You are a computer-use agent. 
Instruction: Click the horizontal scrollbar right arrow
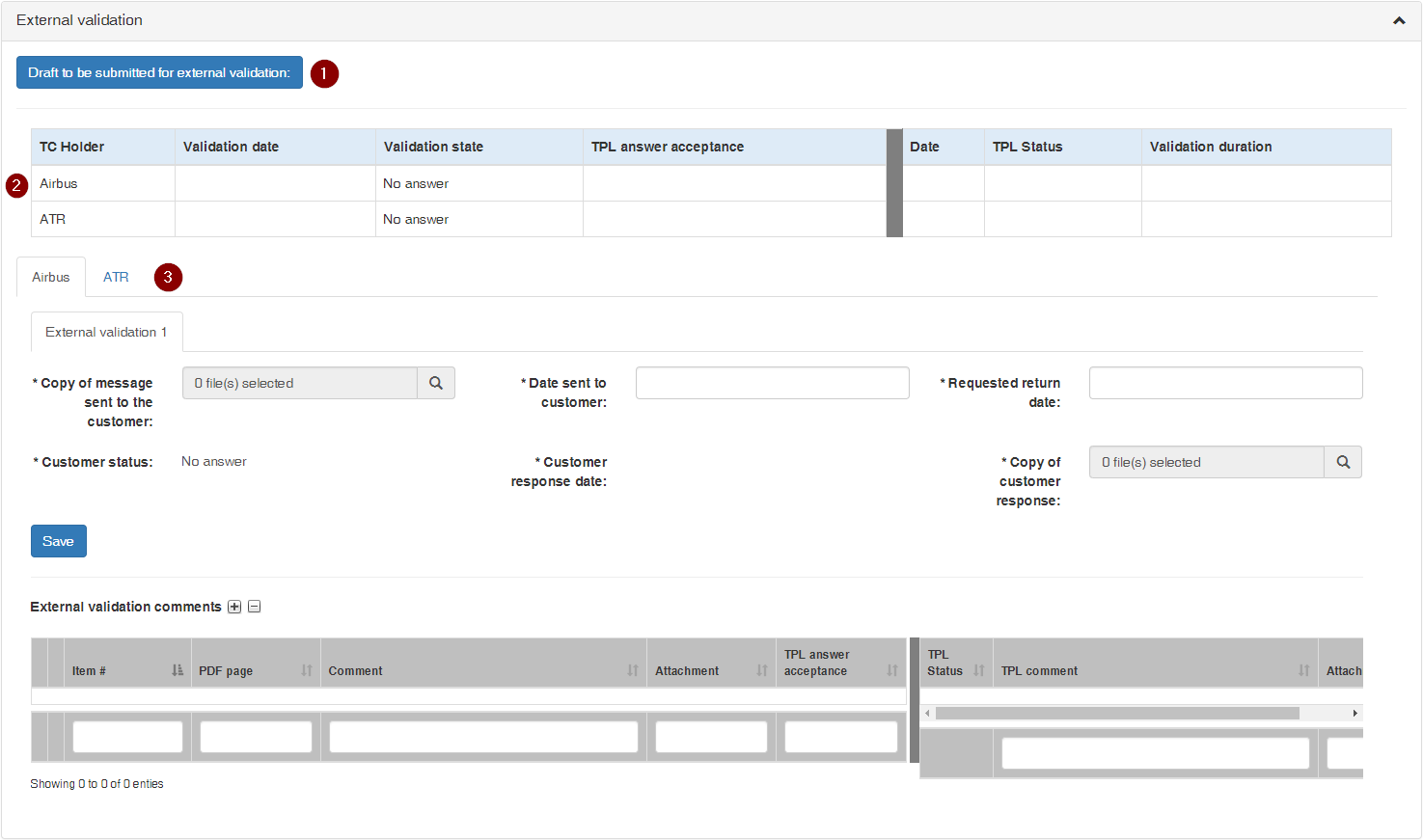[1355, 713]
